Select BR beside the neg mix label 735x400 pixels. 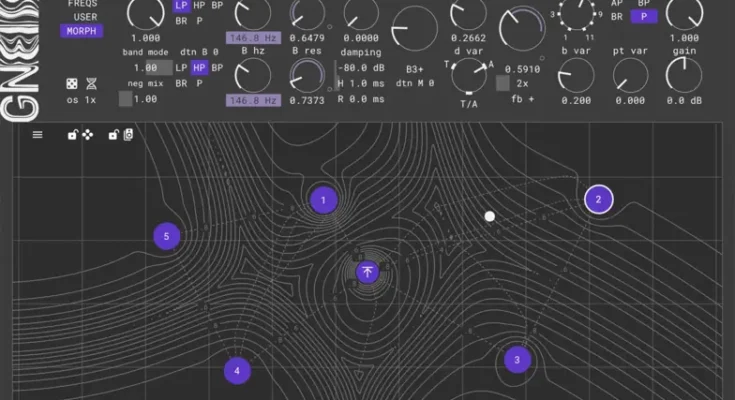click(181, 83)
